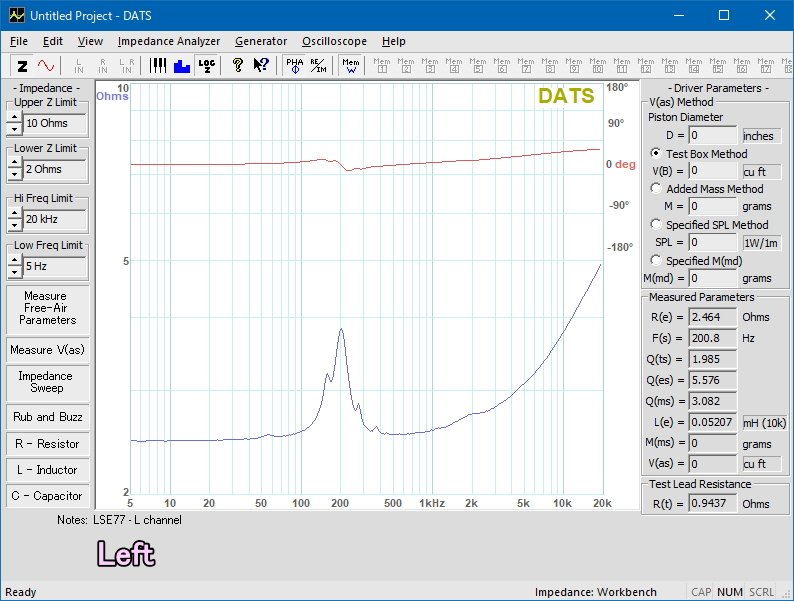Run the Rub and Buzz test
Image resolution: width=794 pixels, height=601 pixels.
tap(48, 417)
